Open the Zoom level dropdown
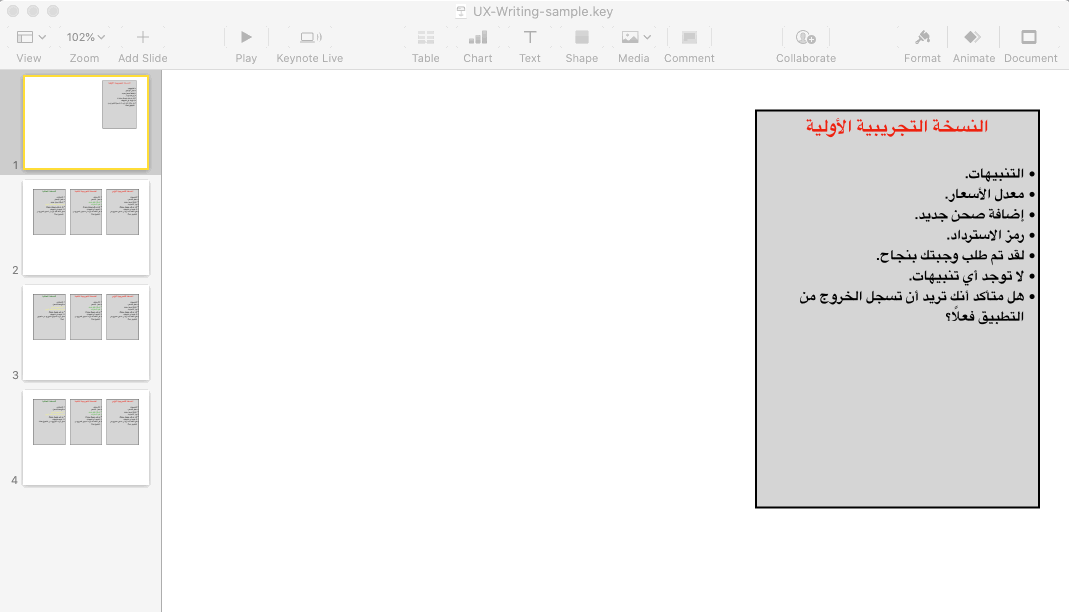This screenshot has width=1069, height=612. tap(85, 36)
